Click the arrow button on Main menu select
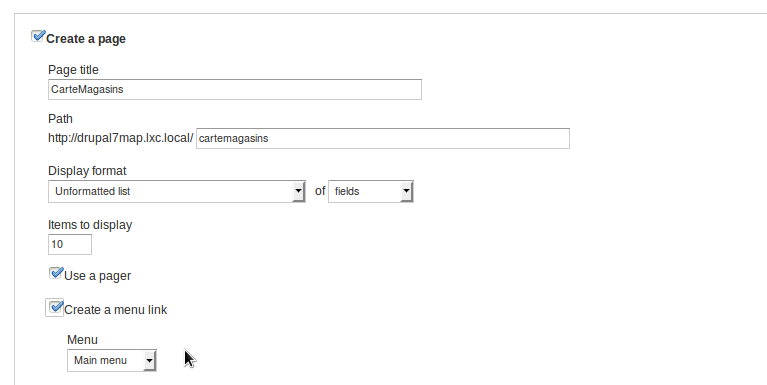This screenshot has width=767, height=385. 149,361
